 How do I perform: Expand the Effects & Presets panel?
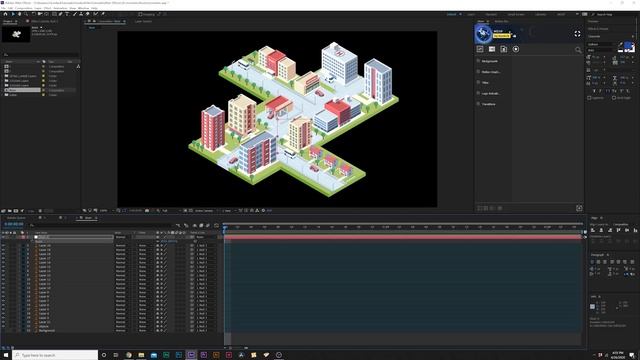point(598,29)
